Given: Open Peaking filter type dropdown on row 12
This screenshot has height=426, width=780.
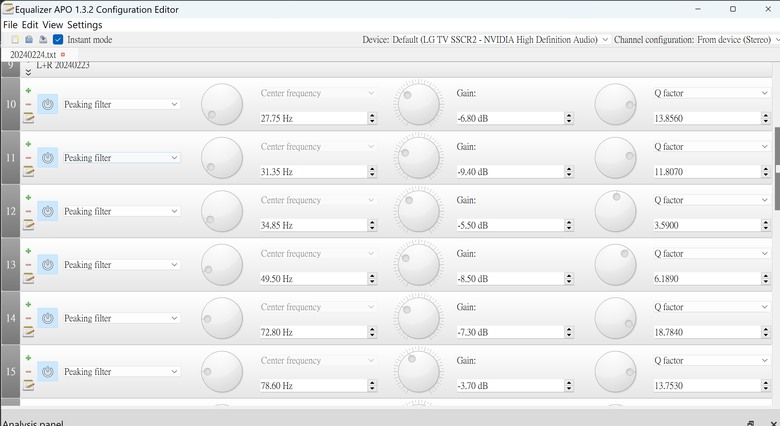Looking at the screenshot, I should tap(121, 211).
